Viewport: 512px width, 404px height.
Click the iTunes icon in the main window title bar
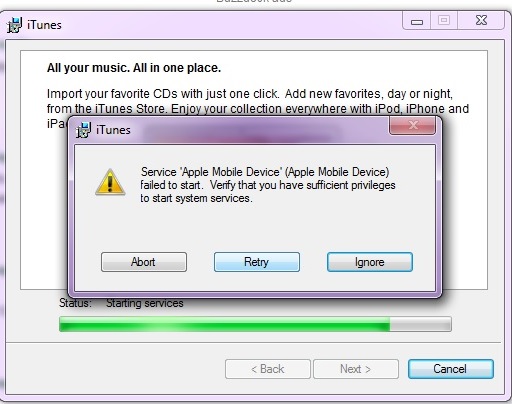(x=14, y=25)
